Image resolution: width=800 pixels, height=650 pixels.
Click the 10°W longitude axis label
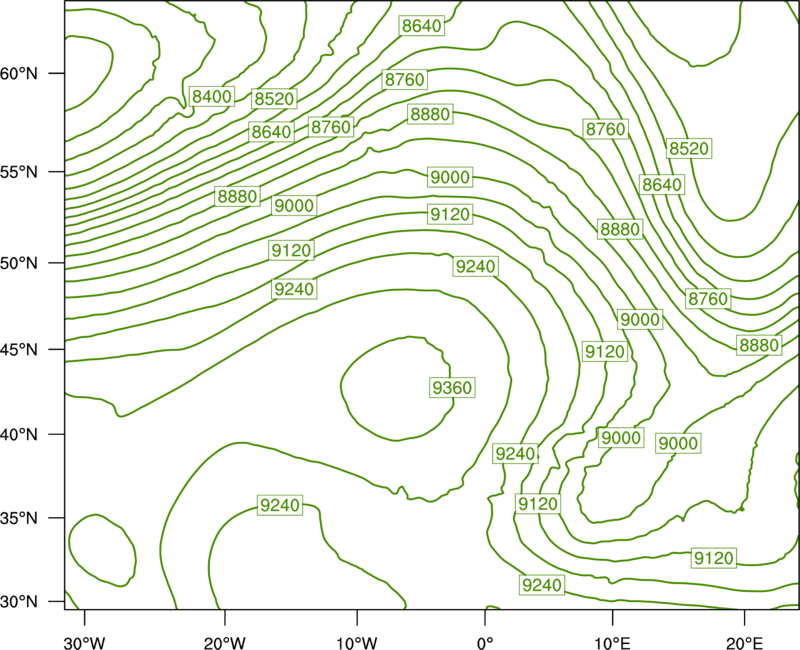coord(357,643)
